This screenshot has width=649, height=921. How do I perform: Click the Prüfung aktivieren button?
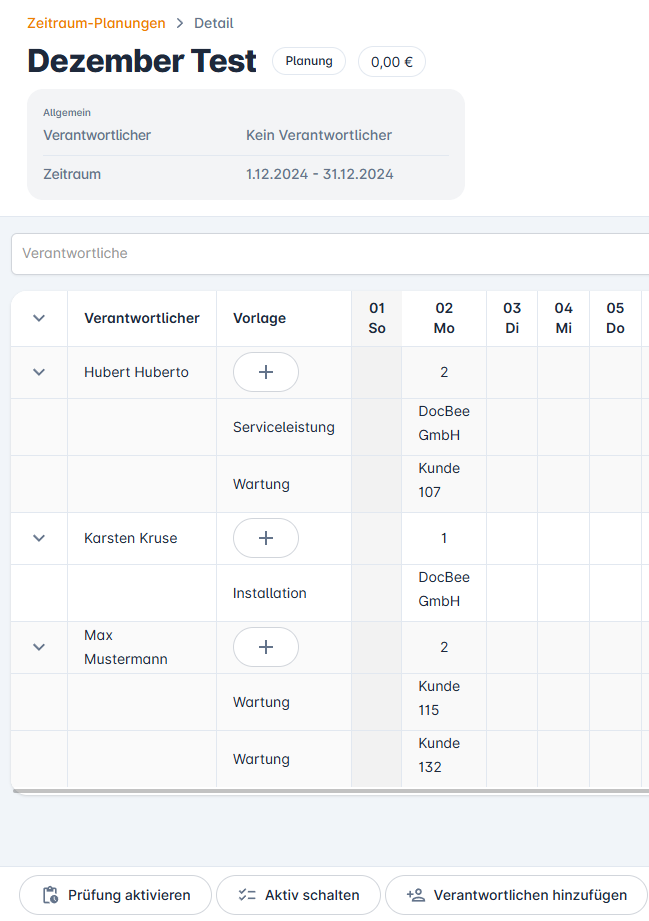tap(115, 895)
